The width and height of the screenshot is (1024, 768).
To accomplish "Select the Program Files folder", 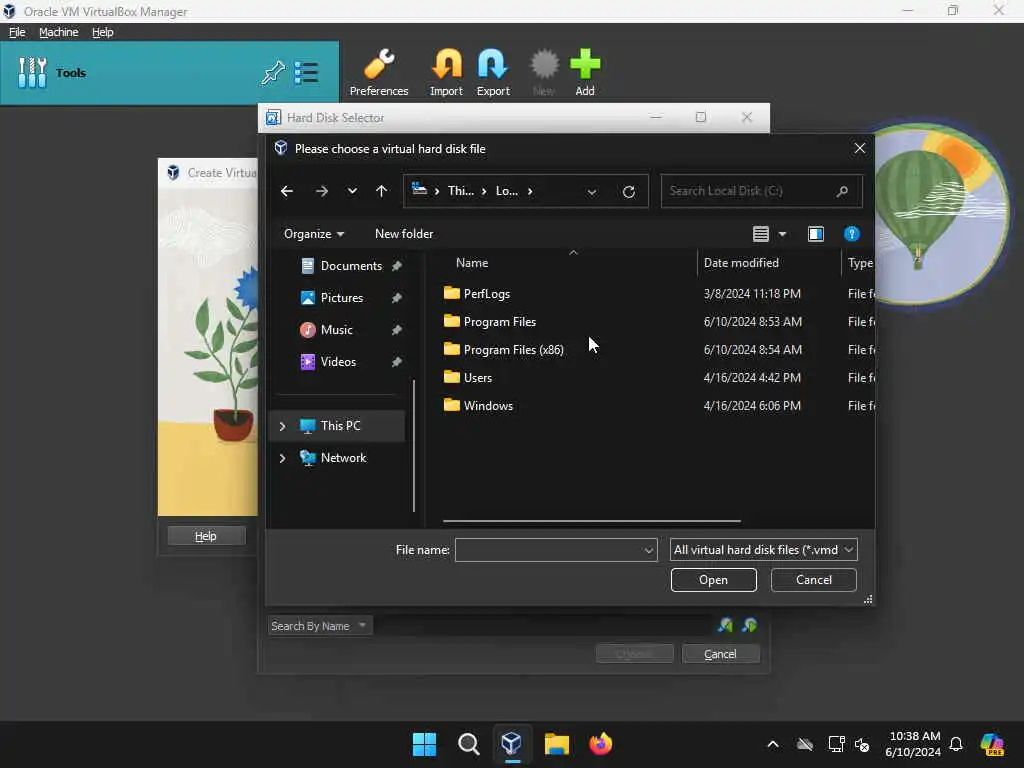I will point(490,322).
